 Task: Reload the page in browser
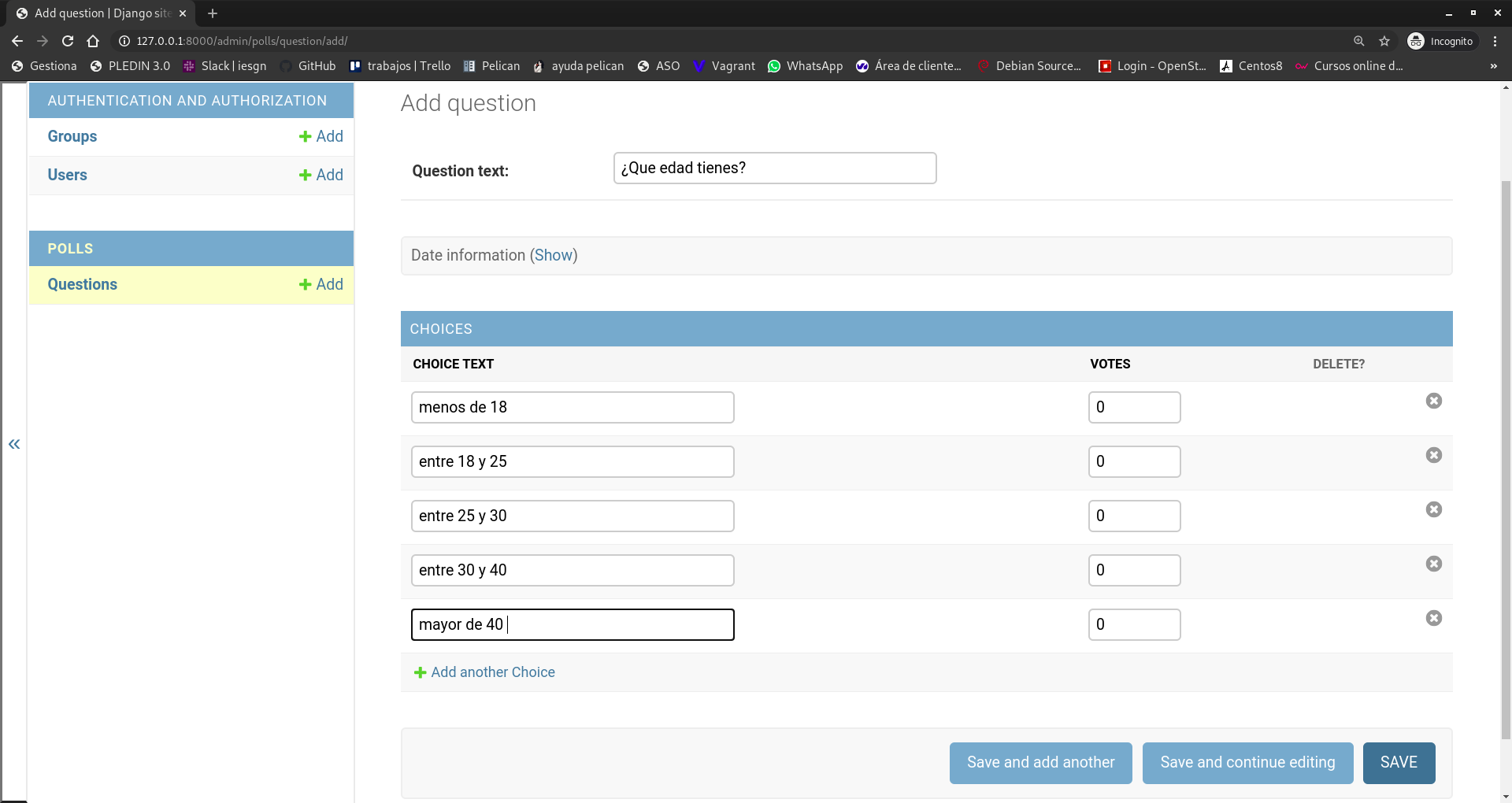pos(68,41)
